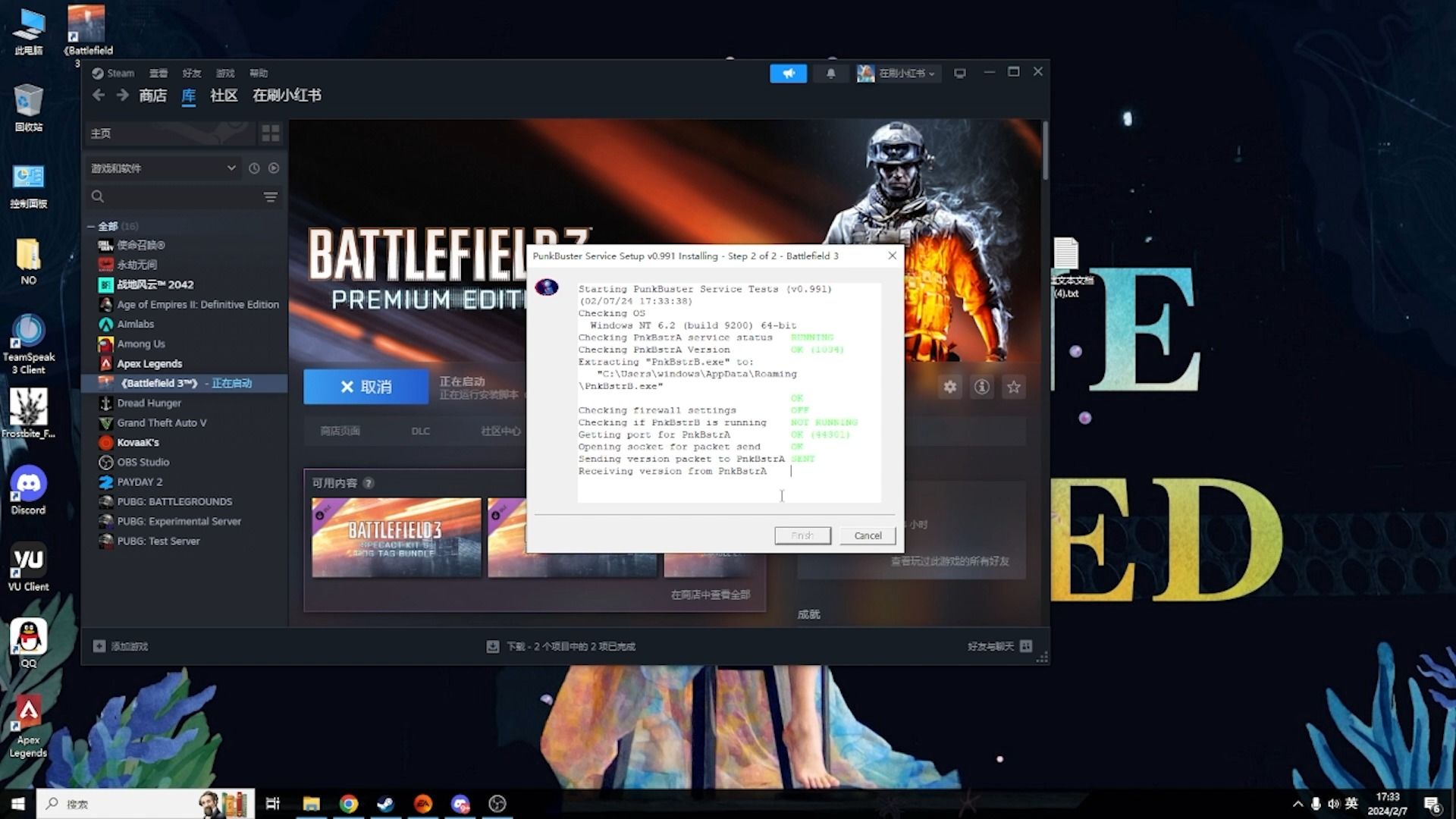
Task: Open the blue announcements megaphone button
Action: [788, 74]
